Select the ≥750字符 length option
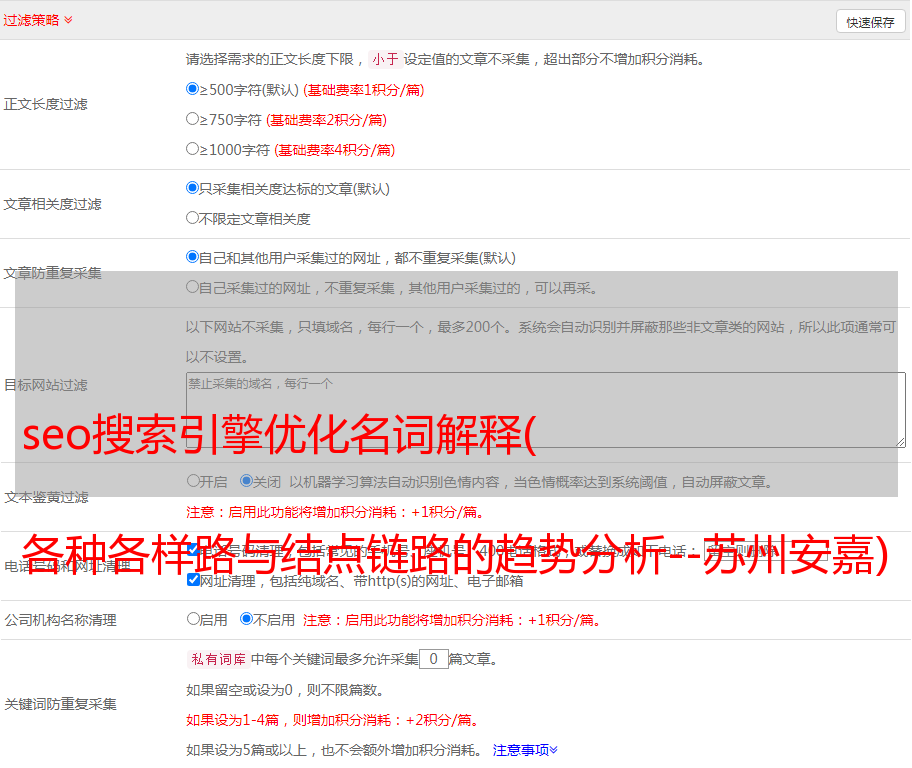 point(192,119)
